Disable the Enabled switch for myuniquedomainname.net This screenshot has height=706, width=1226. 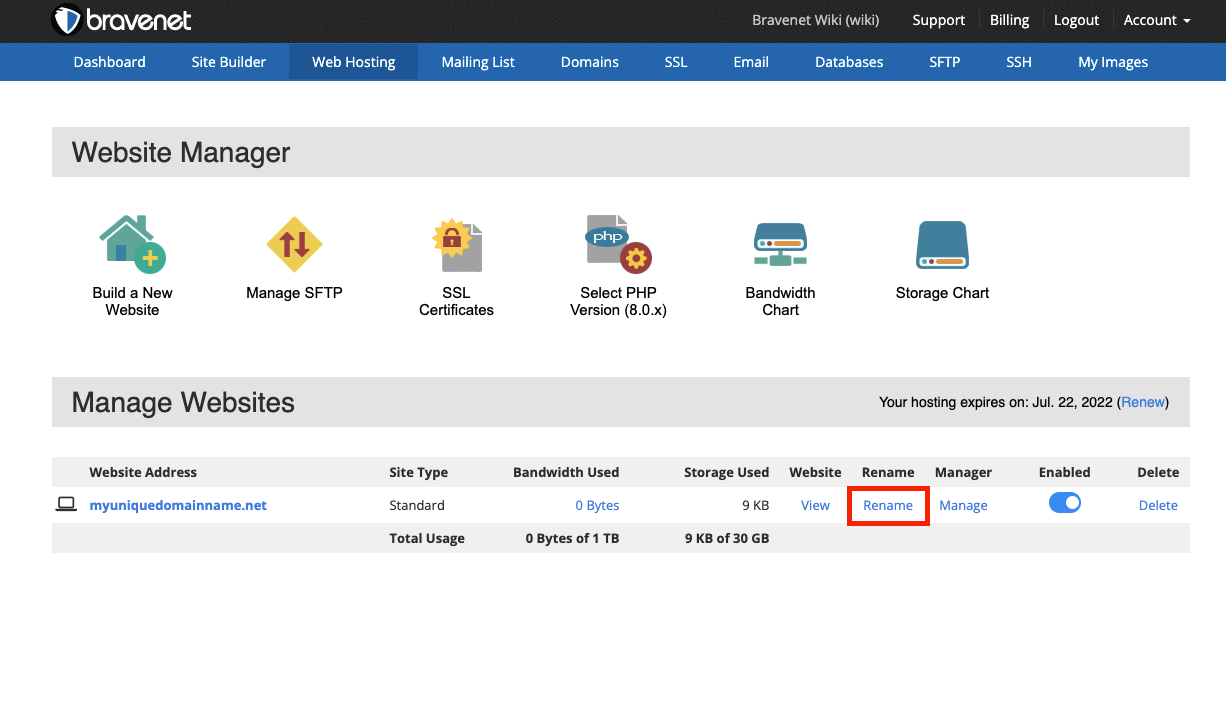(x=1065, y=503)
